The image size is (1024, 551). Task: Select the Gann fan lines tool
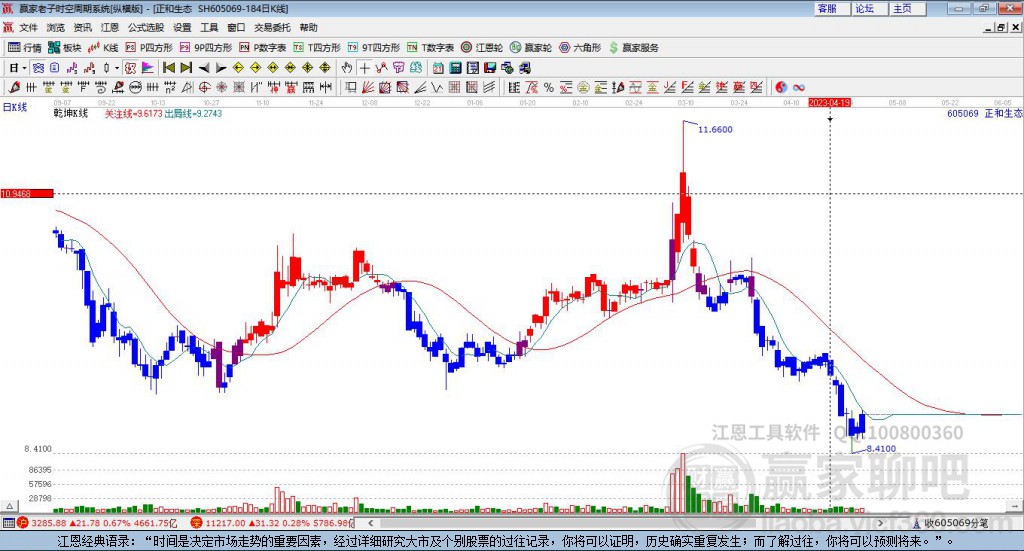[368, 87]
